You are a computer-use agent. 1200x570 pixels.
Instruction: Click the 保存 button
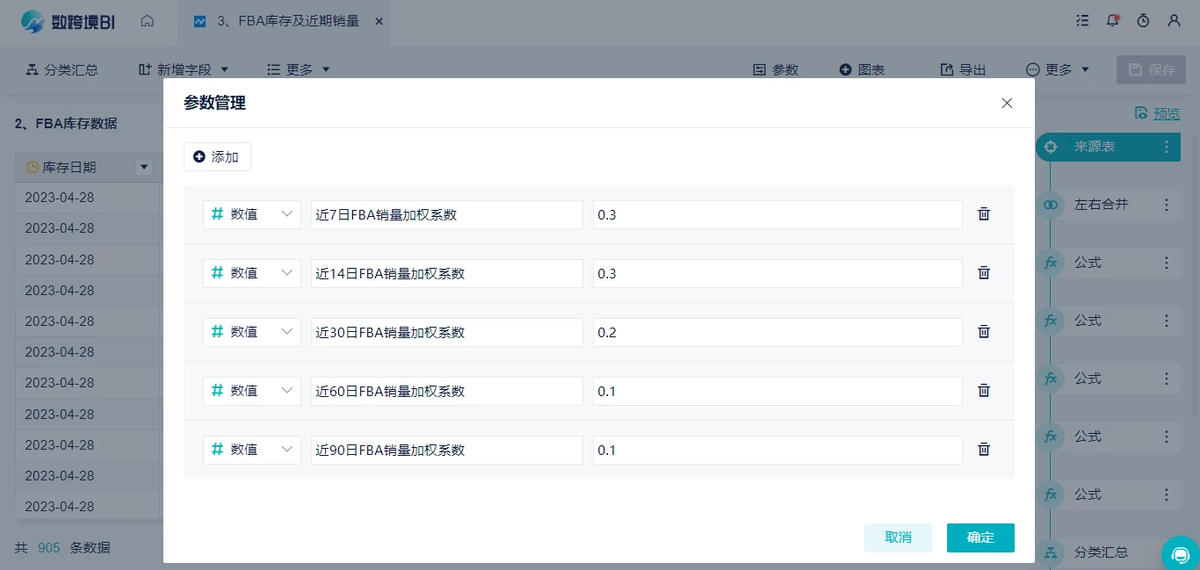(1151, 70)
